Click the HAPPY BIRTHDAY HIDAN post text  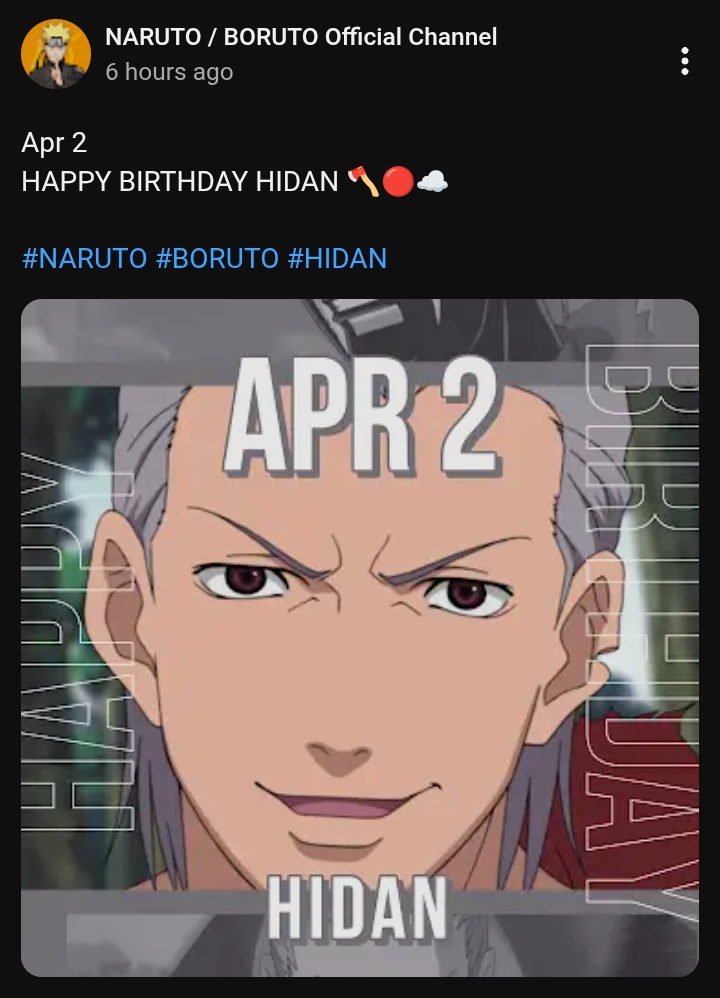coord(180,181)
